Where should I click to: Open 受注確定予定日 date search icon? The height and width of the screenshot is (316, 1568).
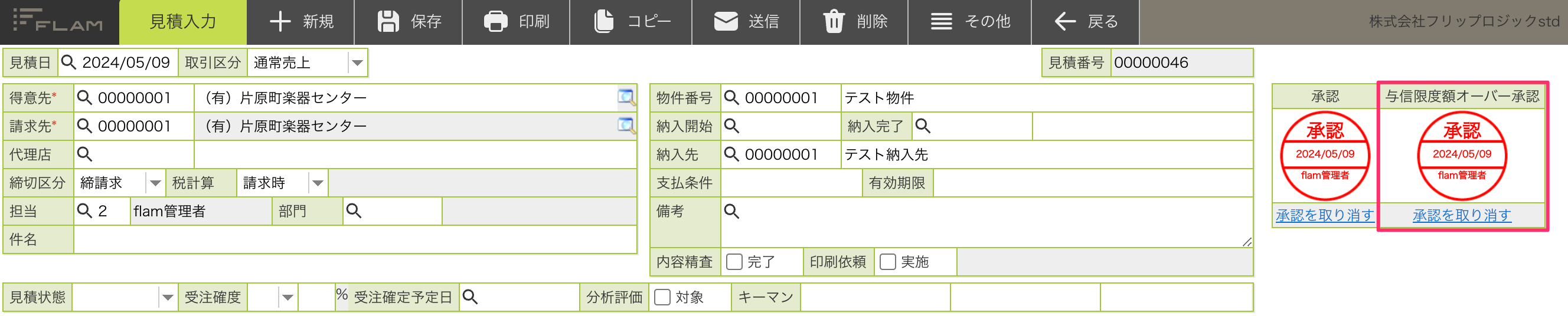point(471,297)
